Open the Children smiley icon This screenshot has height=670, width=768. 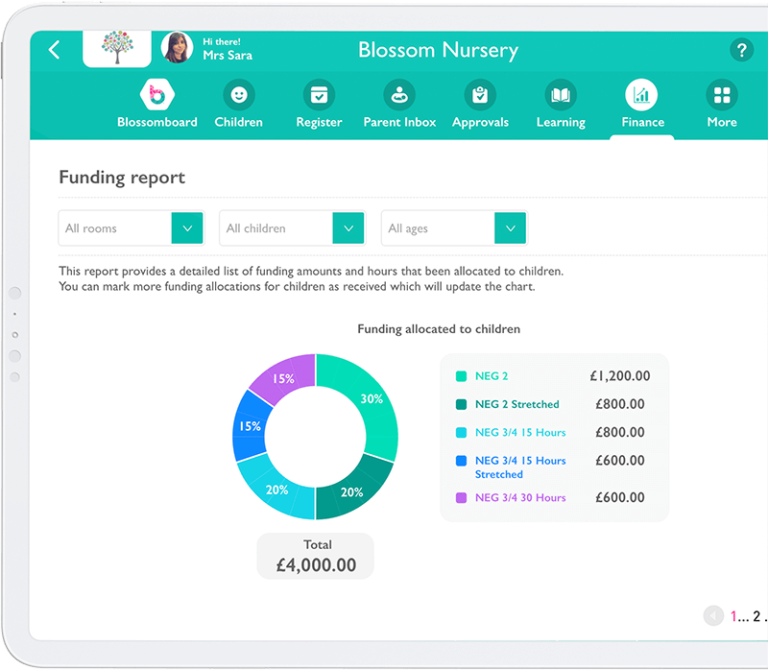pyautogui.click(x=238, y=96)
